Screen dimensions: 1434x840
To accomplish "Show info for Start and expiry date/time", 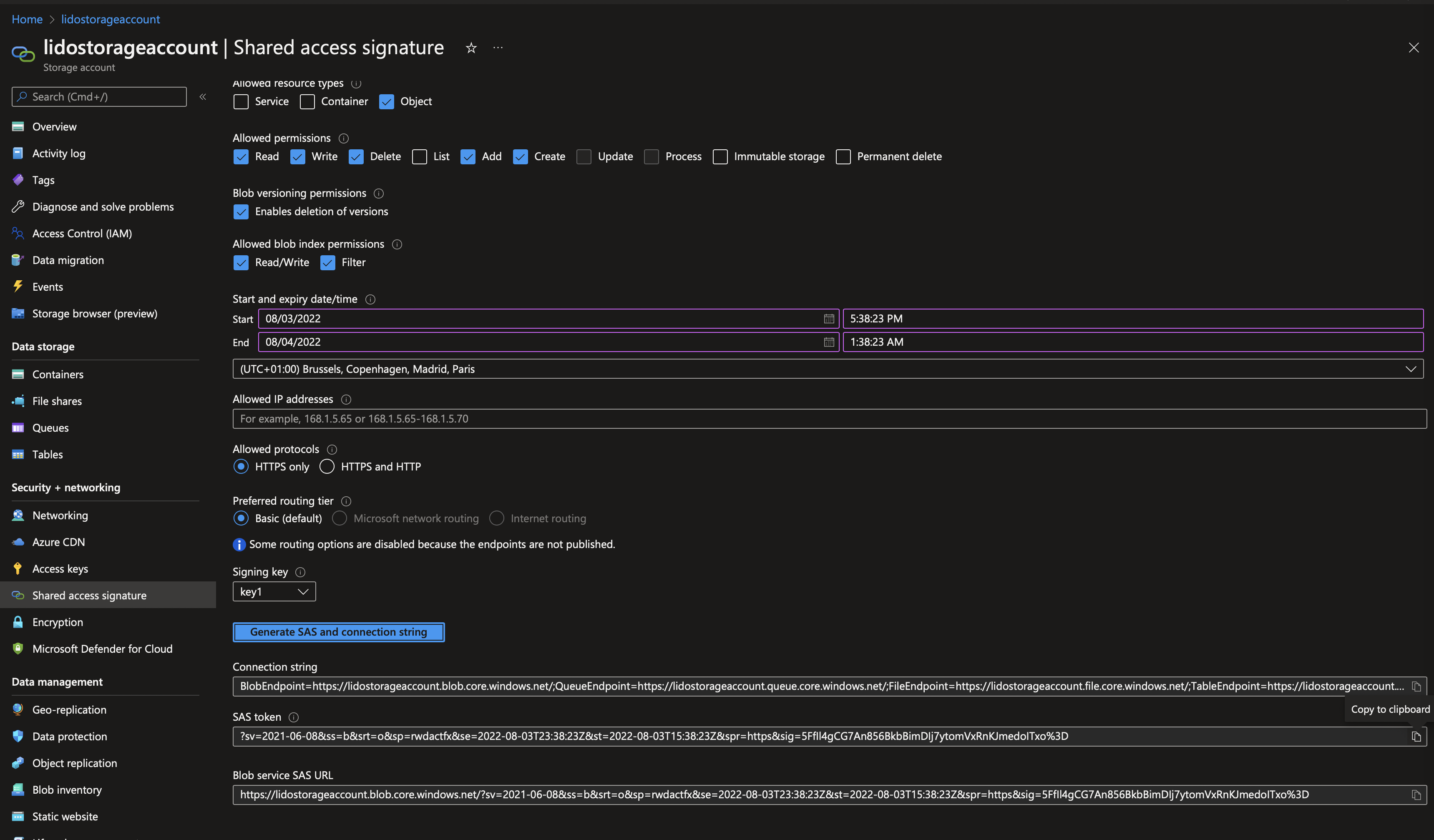I will click(x=370, y=299).
